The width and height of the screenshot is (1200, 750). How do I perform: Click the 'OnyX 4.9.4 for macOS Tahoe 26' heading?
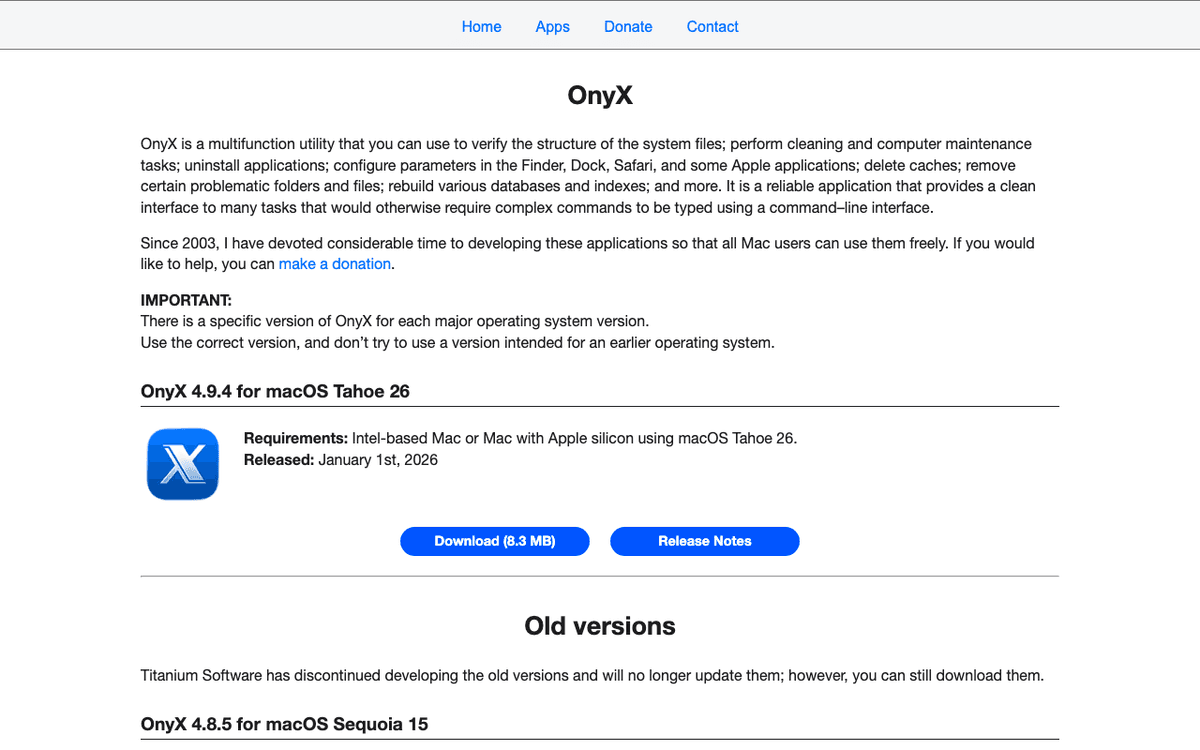click(275, 391)
